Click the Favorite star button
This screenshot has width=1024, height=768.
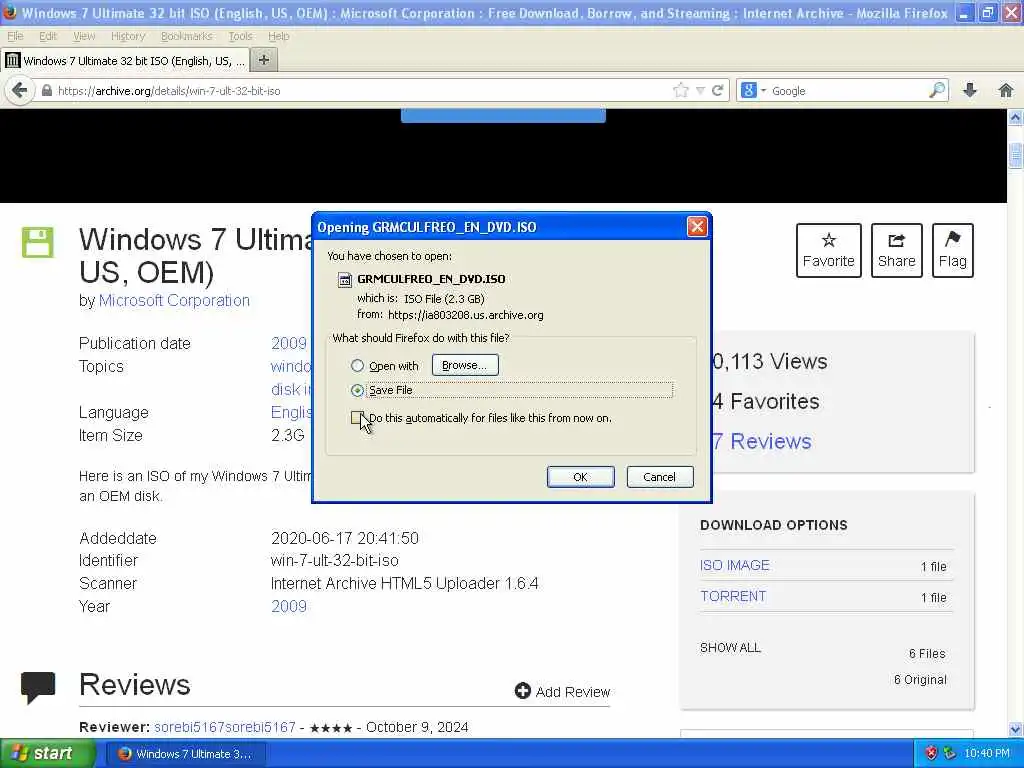coord(829,250)
